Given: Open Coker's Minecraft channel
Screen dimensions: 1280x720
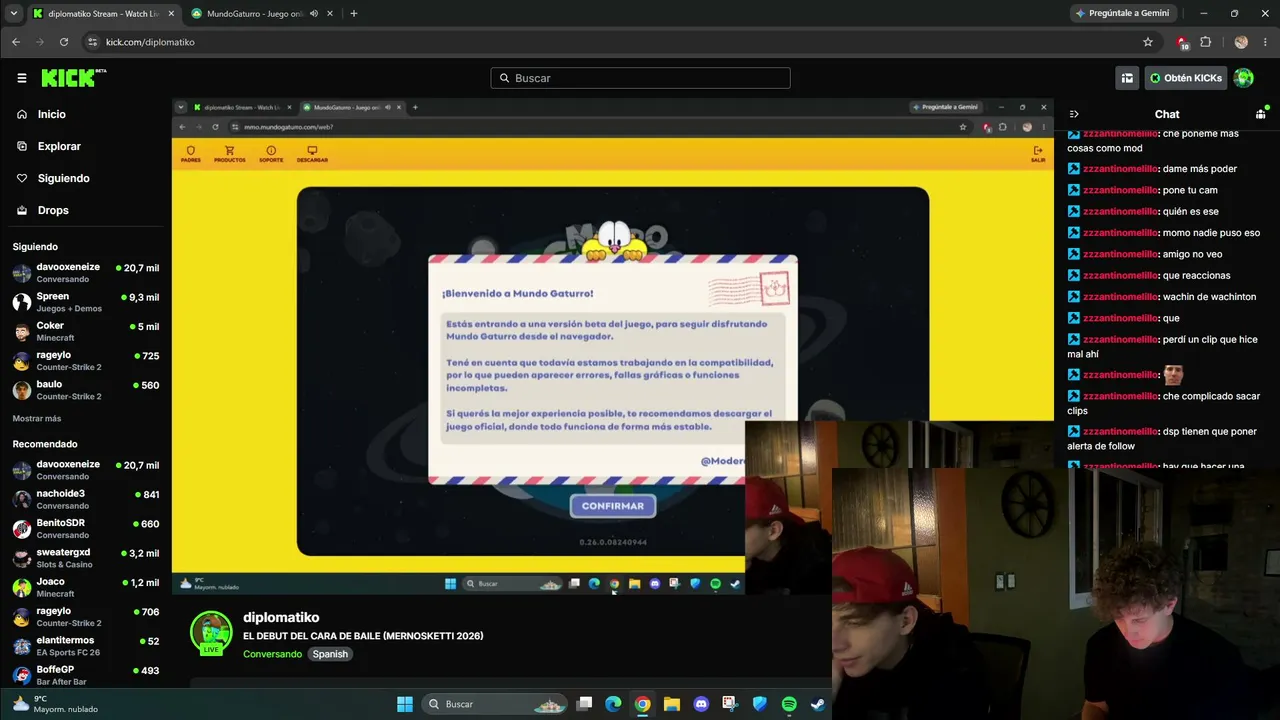Looking at the screenshot, I should (86, 331).
